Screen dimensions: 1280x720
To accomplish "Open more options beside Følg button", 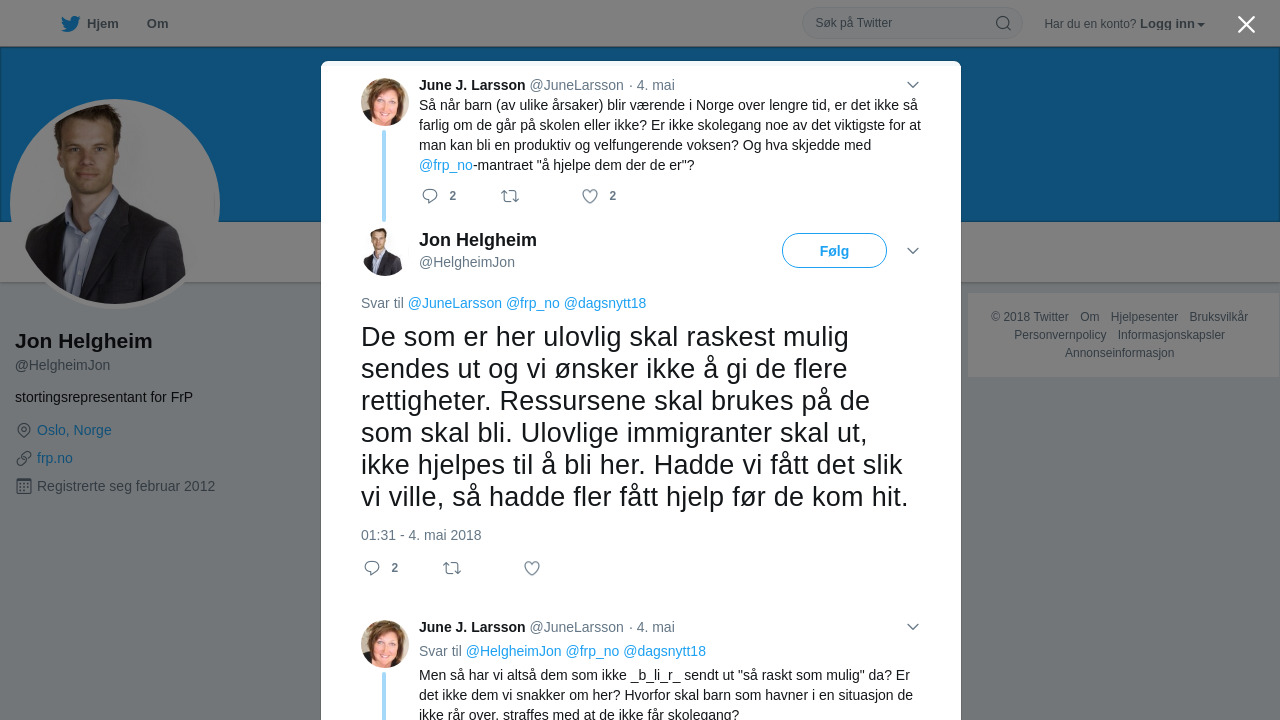I will pyautogui.click(x=912, y=251).
